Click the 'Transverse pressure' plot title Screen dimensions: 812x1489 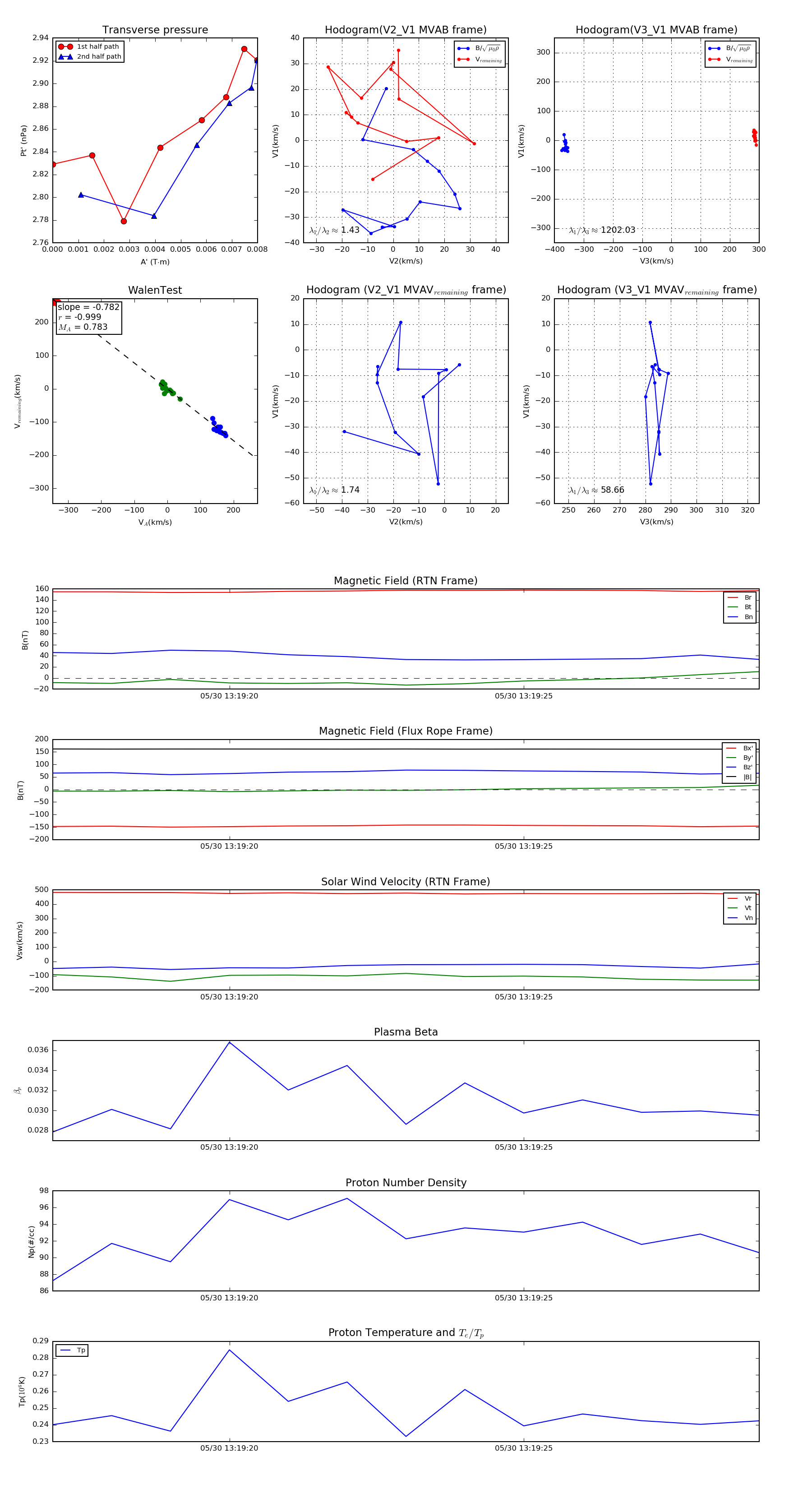[x=155, y=30]
